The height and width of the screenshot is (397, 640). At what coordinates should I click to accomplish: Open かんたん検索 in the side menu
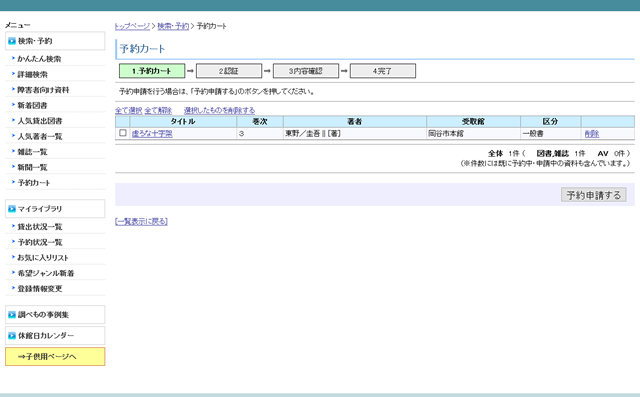coord(39,59)
